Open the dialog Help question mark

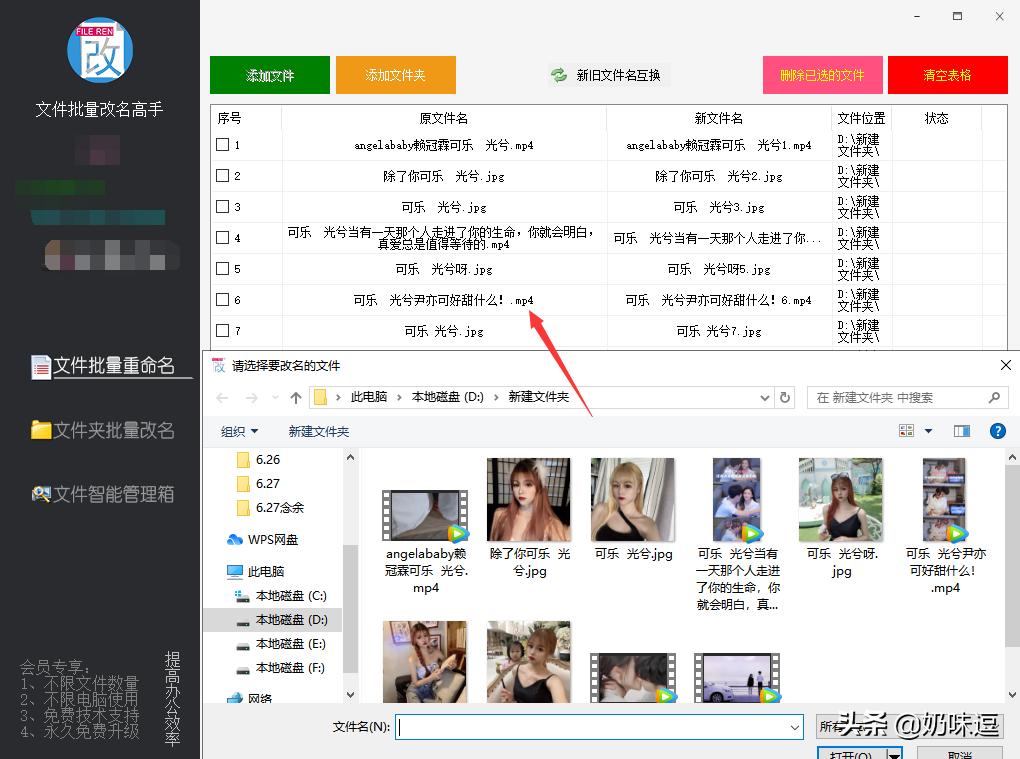coord(997,431)
